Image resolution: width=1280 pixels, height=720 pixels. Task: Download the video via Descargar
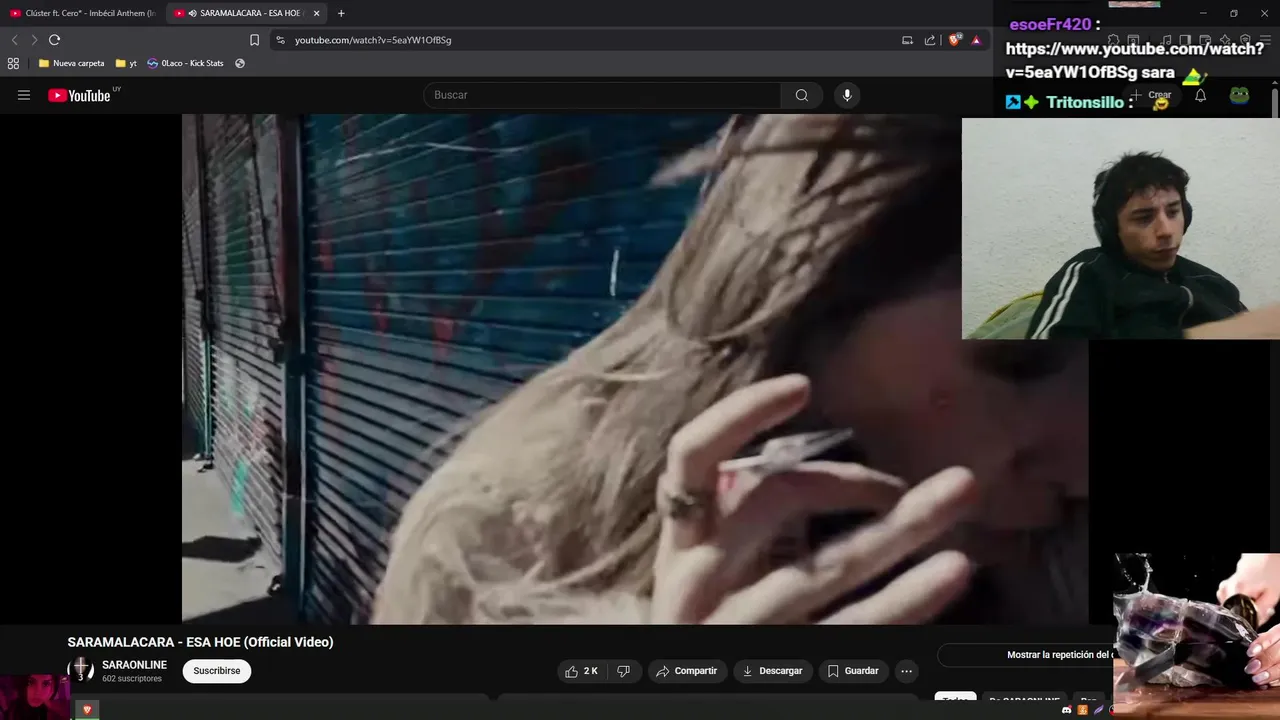(772, 671)
